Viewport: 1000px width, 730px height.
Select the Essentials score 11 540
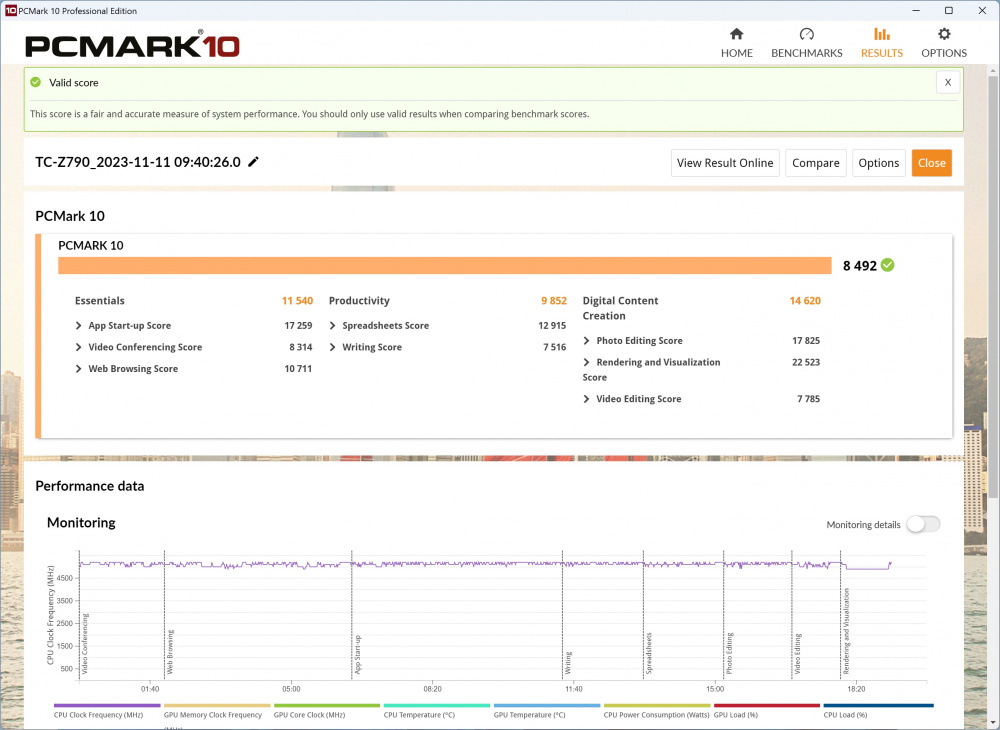297,300
